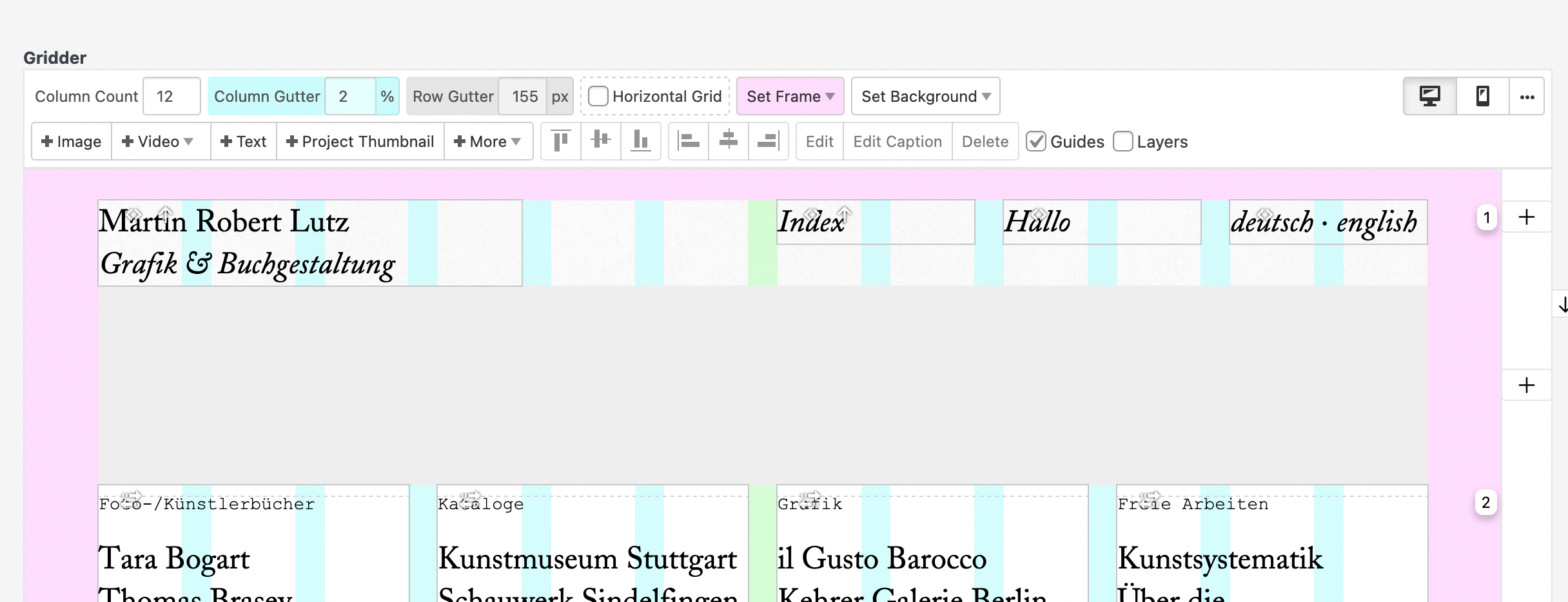1568x602 pixels.
Task: Click the align left icon
Action: (689, 141)
